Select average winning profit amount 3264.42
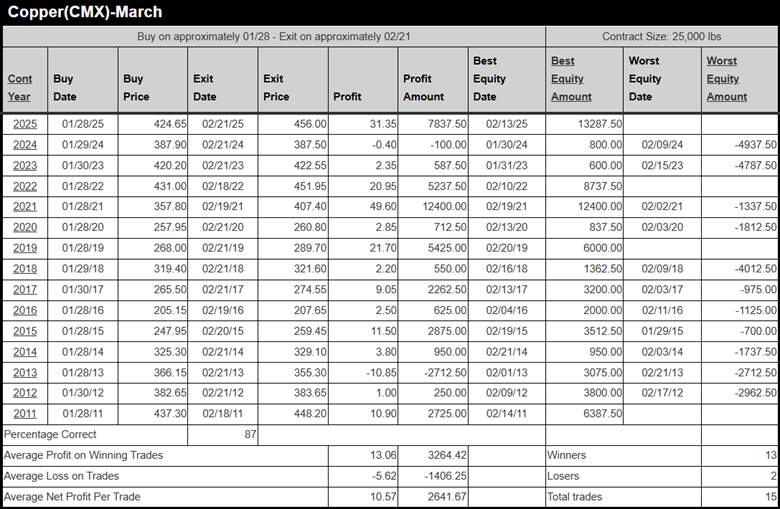This screenshot has height=509, width=780. click(433, 455)
